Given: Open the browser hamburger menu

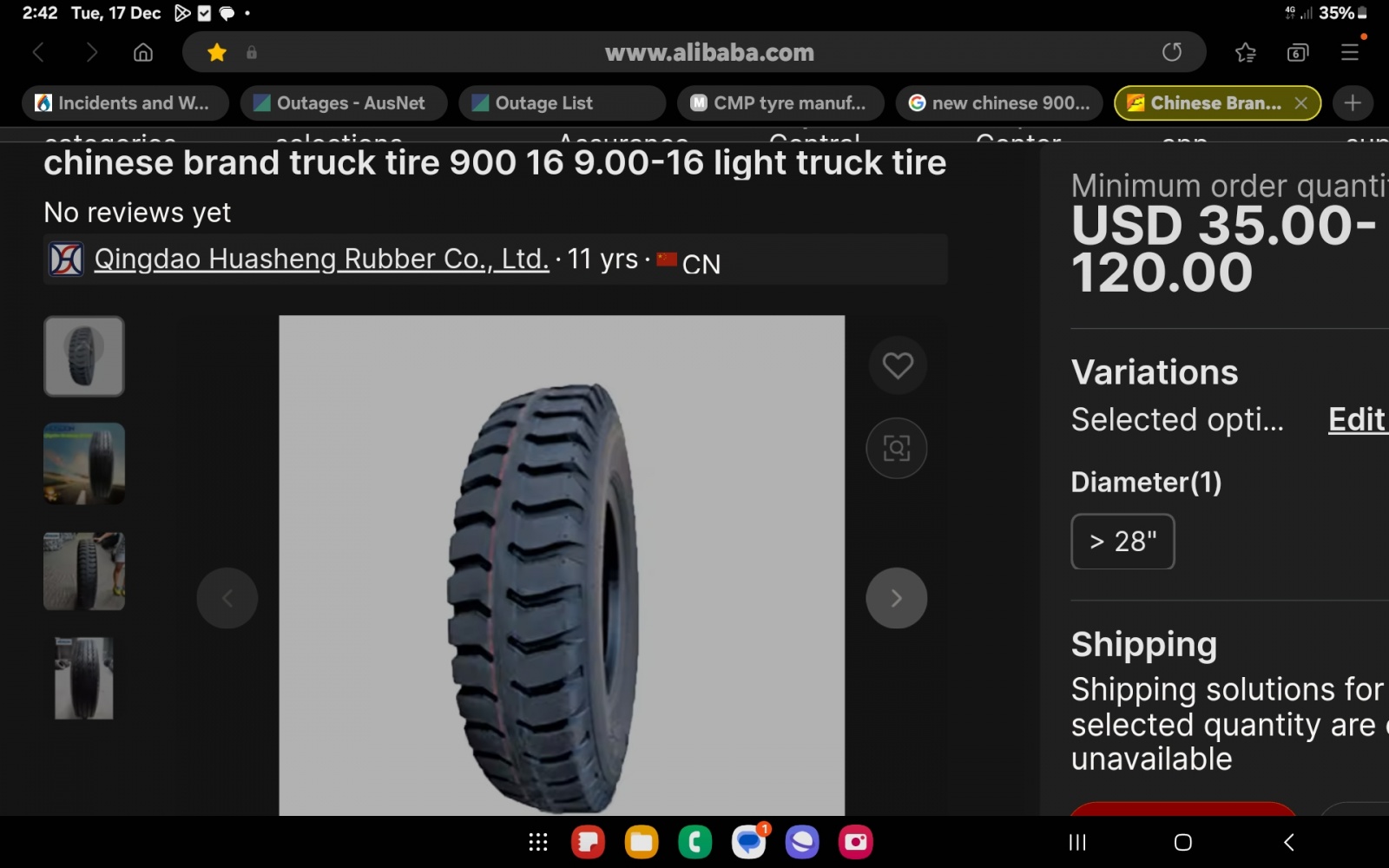Looking at the screenshot, I should 1350,52.
